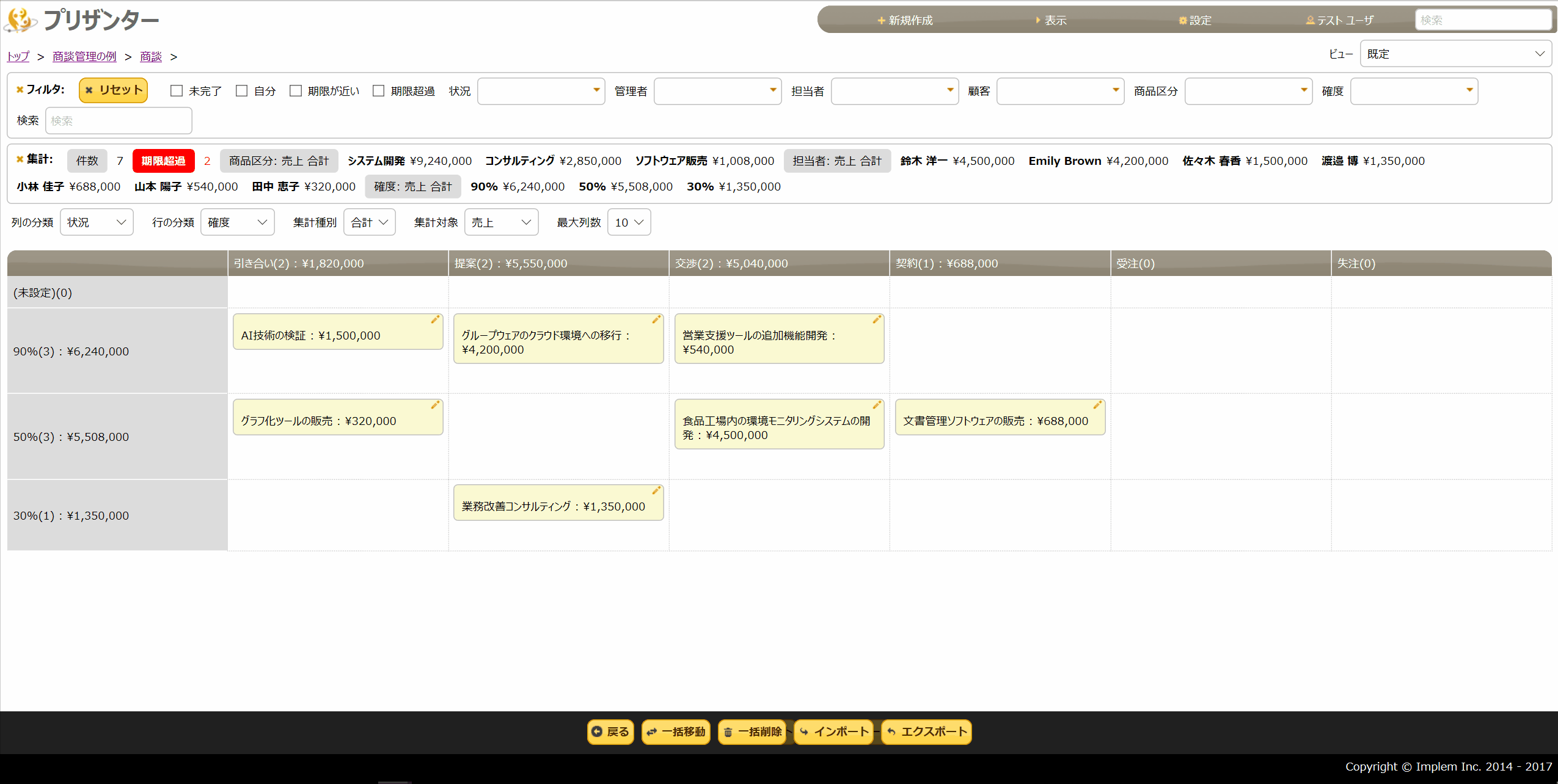The image size is (1558, 784).
Task: Check the 期限超過 filter checkbox
Action: [x=379, y=91]
